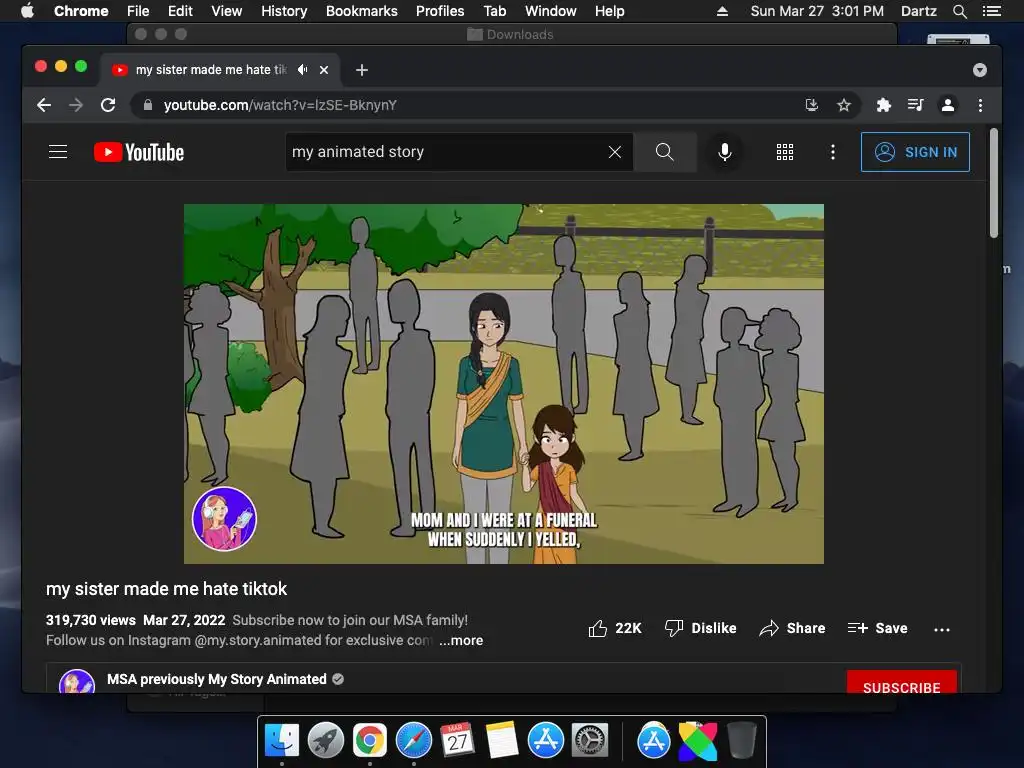Click the install app icon in address bar
This screenshot has height=768, width=1024.
[x=812, y=105]
